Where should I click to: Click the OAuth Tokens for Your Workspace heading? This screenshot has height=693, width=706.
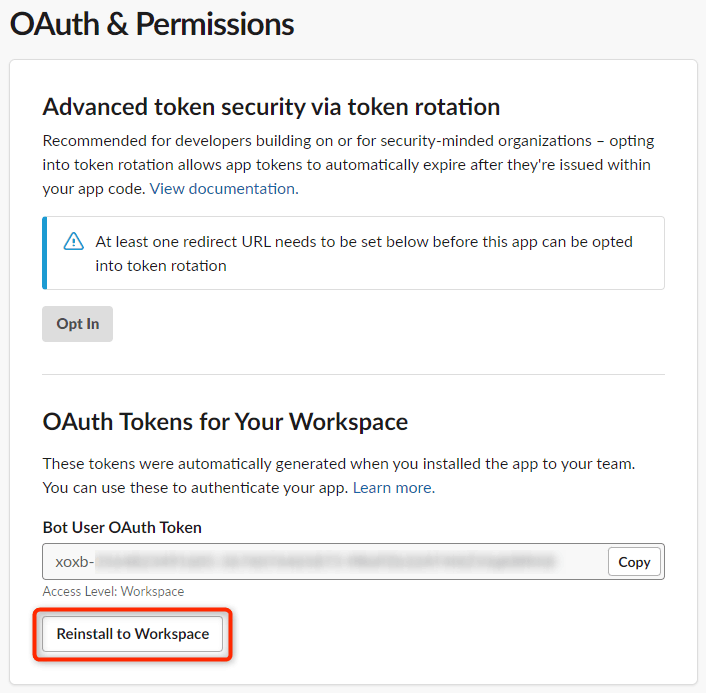click(225, 422)
